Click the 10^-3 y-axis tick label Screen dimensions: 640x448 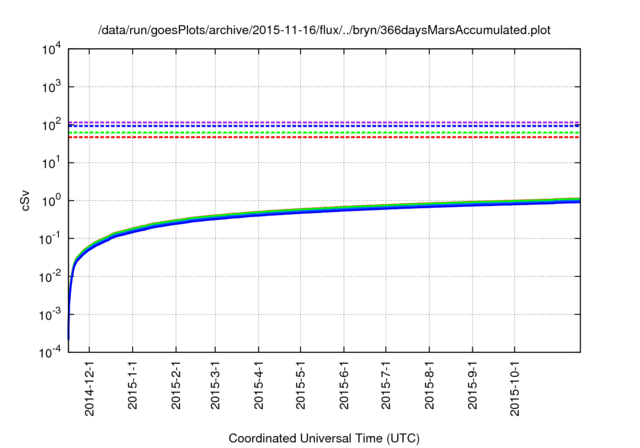click(x=50, y=315)
